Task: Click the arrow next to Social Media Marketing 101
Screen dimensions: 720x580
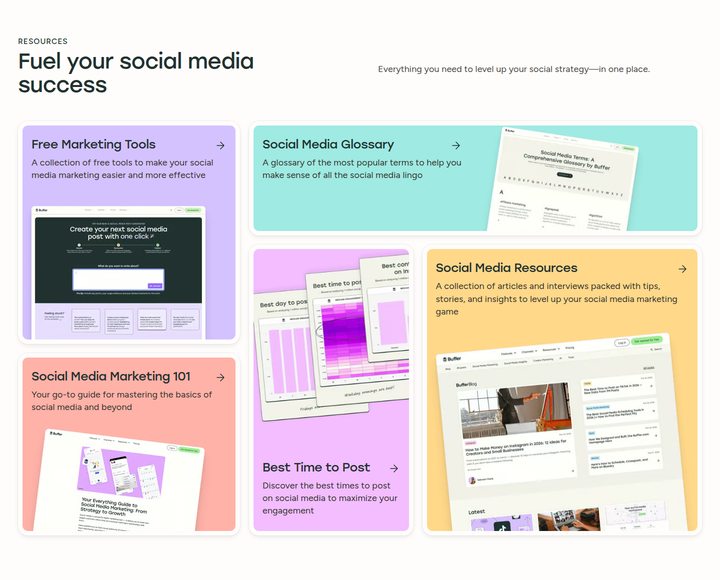Action: tap(220, 377)
